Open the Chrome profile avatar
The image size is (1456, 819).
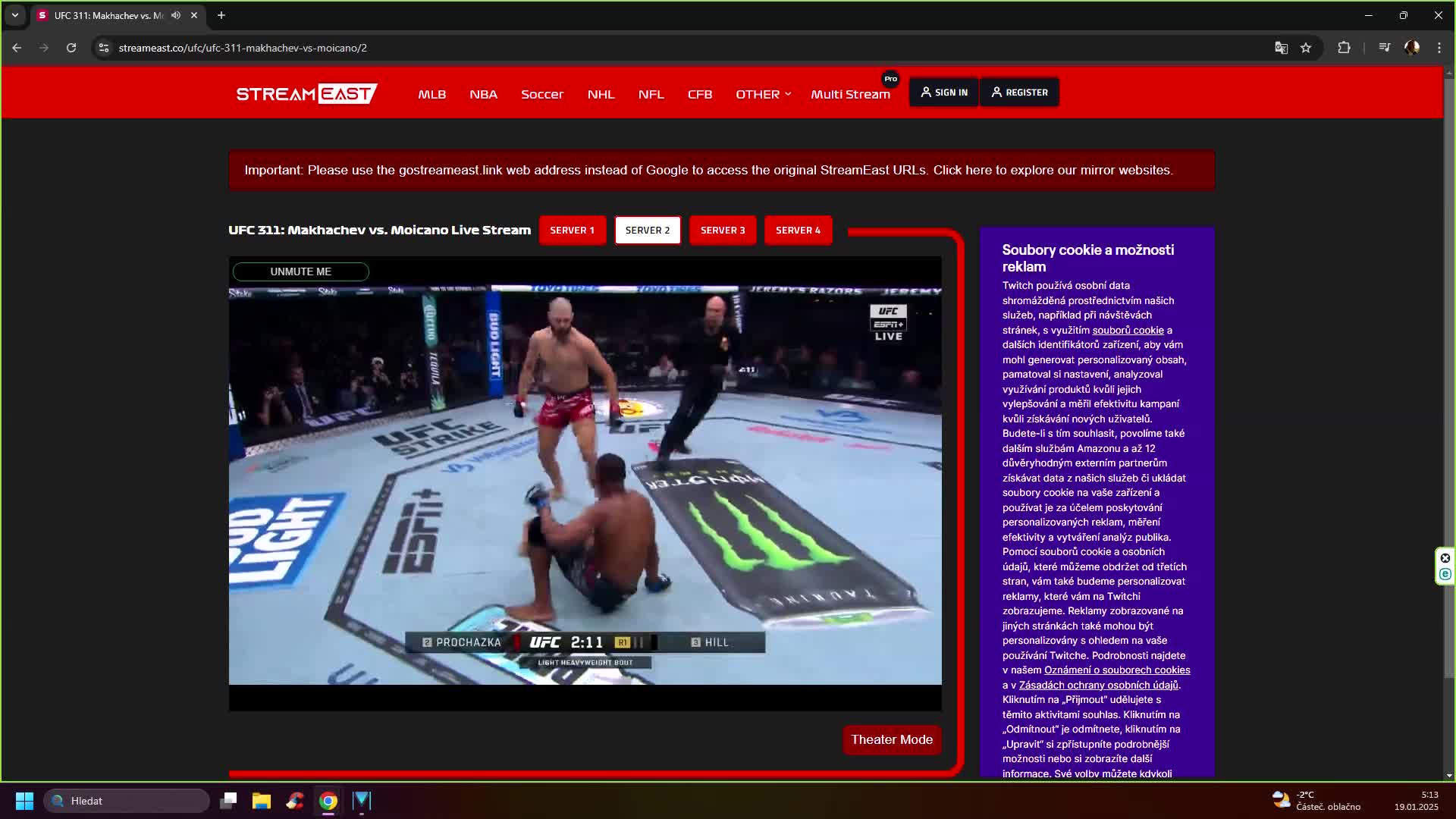(1412, 48)
